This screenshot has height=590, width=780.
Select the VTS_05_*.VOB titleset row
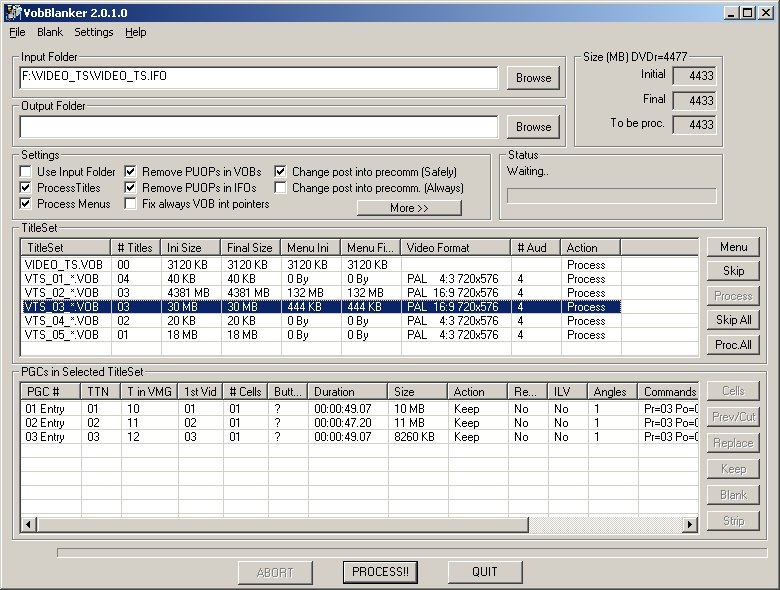point(321,335)
